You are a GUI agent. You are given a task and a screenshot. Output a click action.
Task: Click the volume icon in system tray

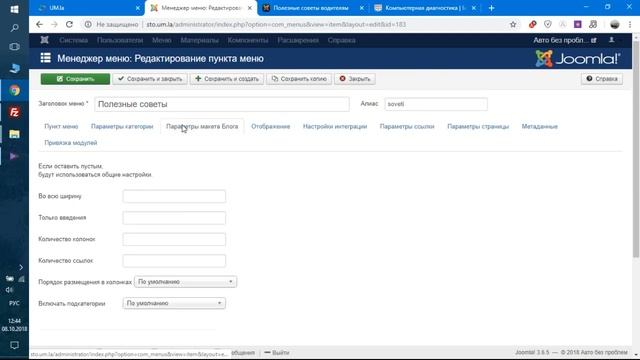(x=9, y=290)
